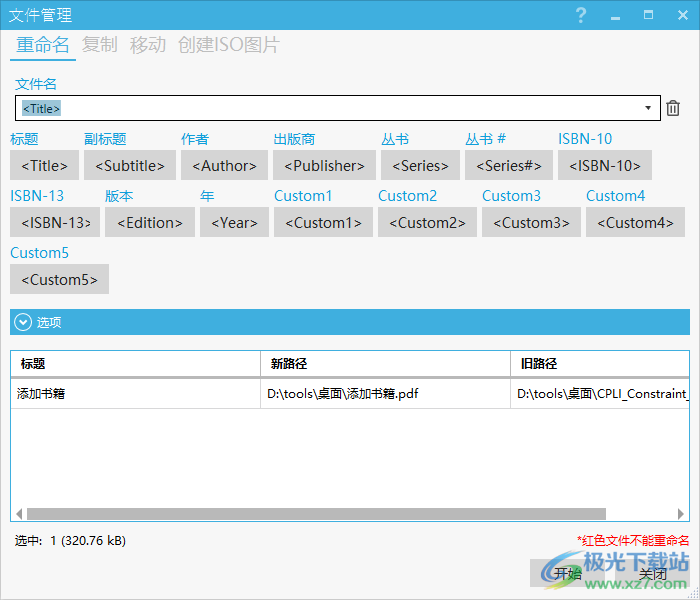This screenshot has width=700, height=600.
Task: Insert the <Year> tag button
Action: [x=234, y=222]
